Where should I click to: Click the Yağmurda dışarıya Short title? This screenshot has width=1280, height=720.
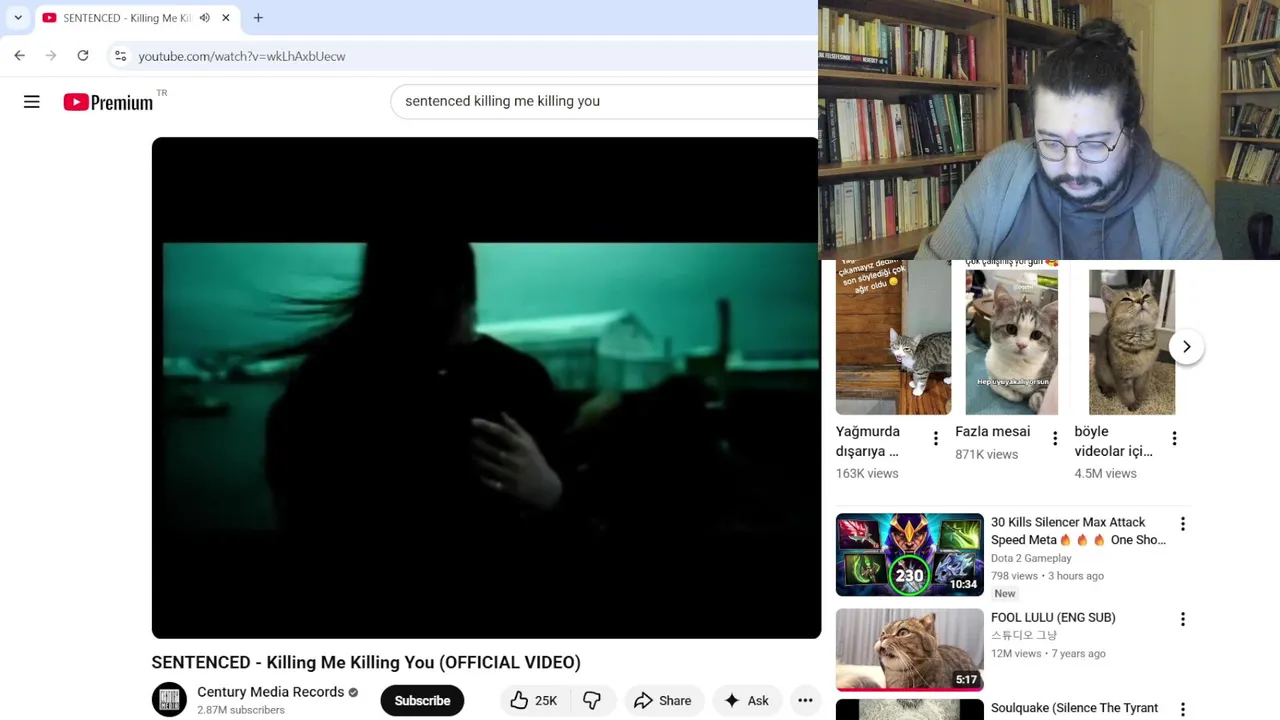click(x=868, y=441)
